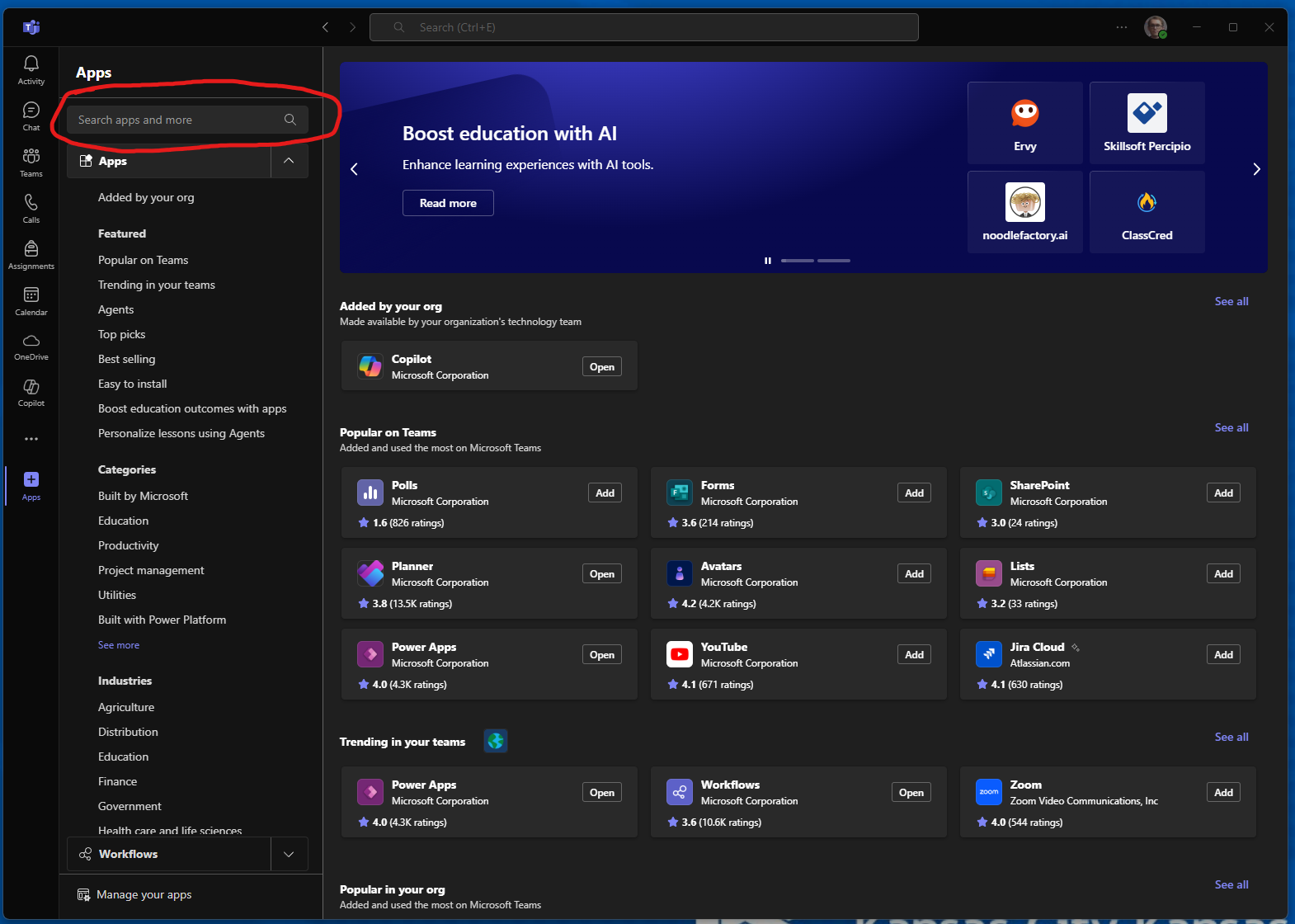Open Chat in the left rail

31,116
